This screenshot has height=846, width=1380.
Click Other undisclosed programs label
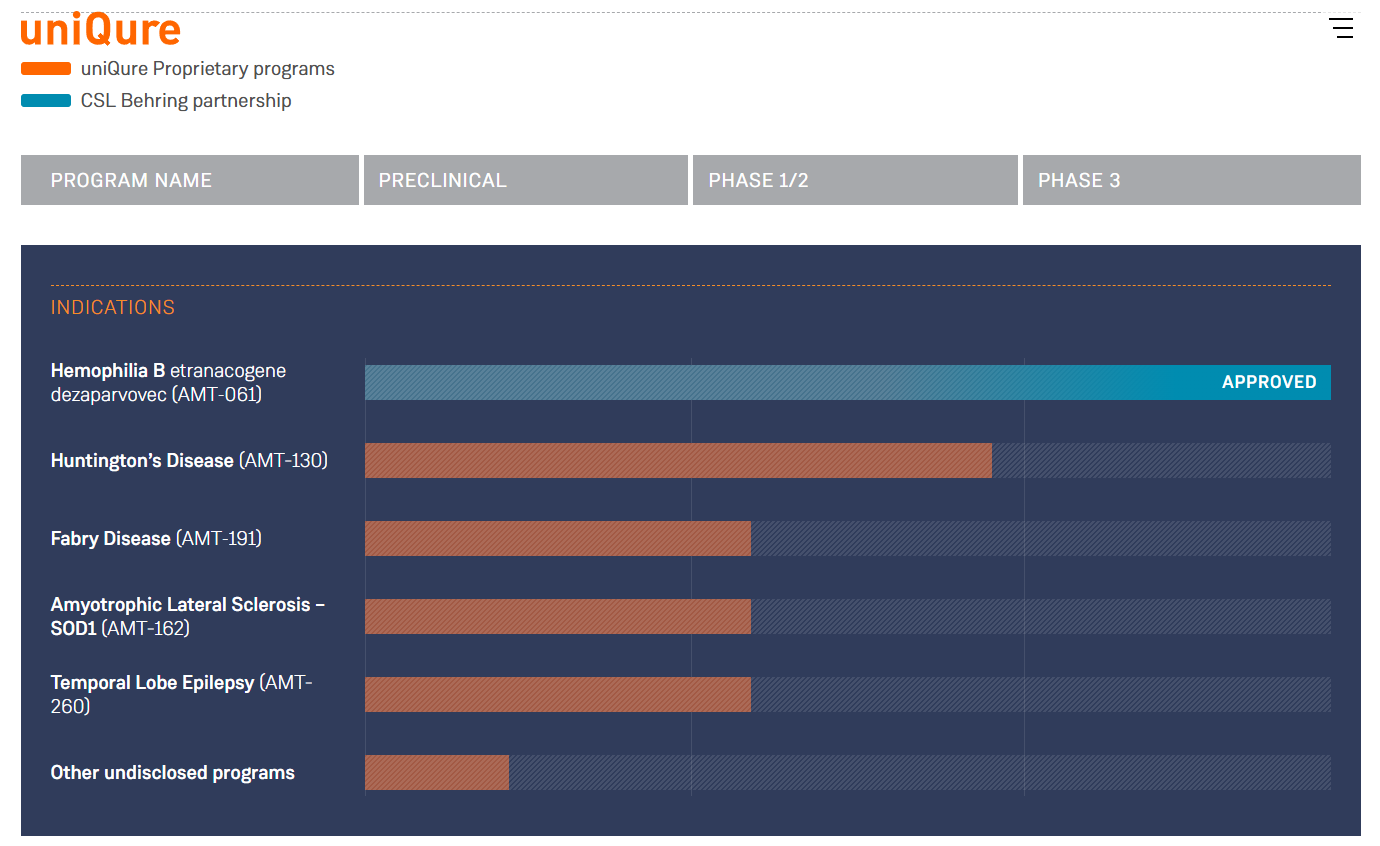[x=173, y=773]
